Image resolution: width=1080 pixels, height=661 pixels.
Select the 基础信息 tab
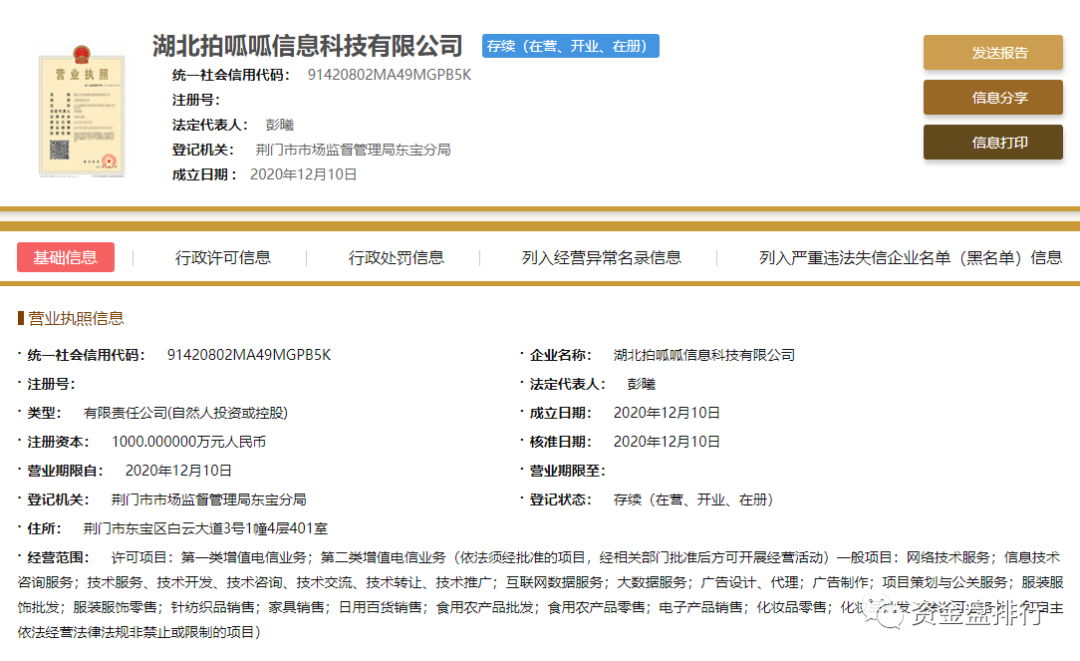pos(65,258)
